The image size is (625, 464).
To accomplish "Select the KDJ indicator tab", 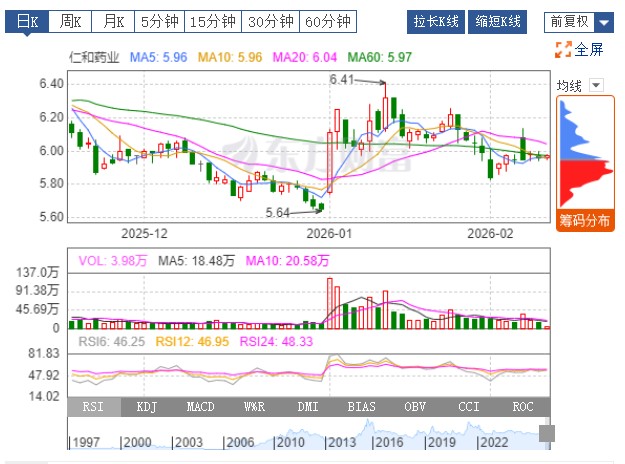I will tap(147, 407).
